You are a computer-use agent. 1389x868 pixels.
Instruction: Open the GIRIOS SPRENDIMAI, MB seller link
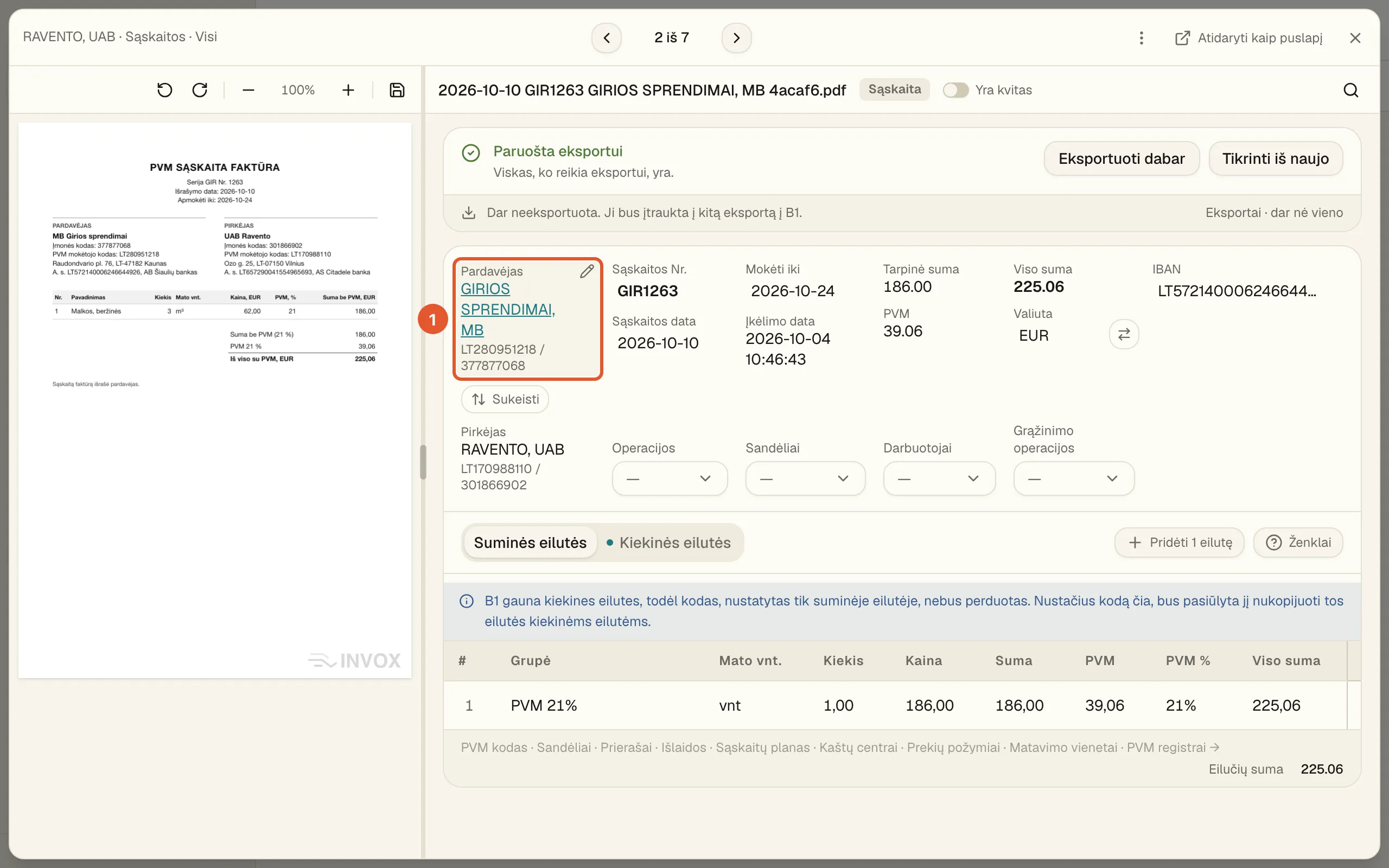click(507, 309)
